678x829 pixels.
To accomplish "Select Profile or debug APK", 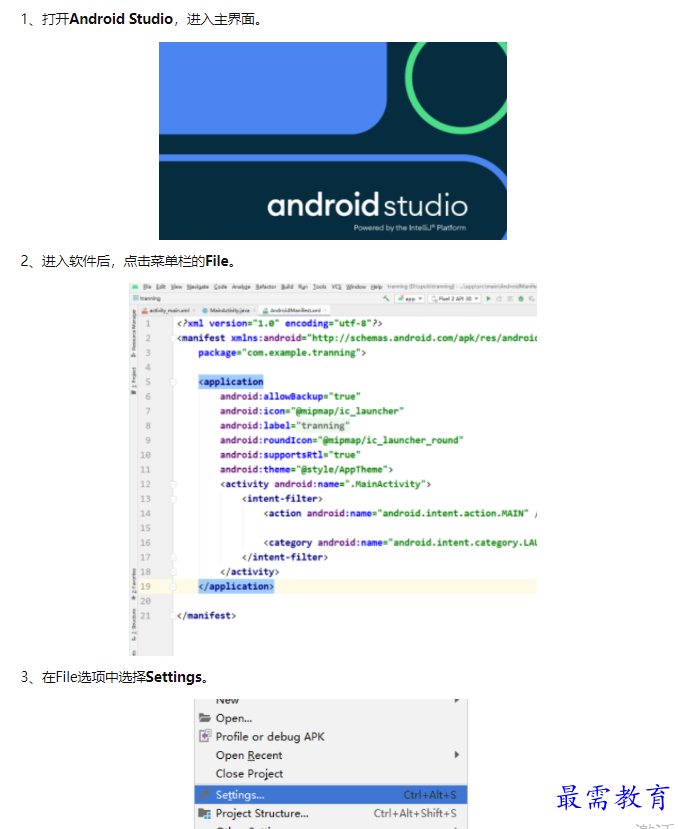I will point(331,737).
